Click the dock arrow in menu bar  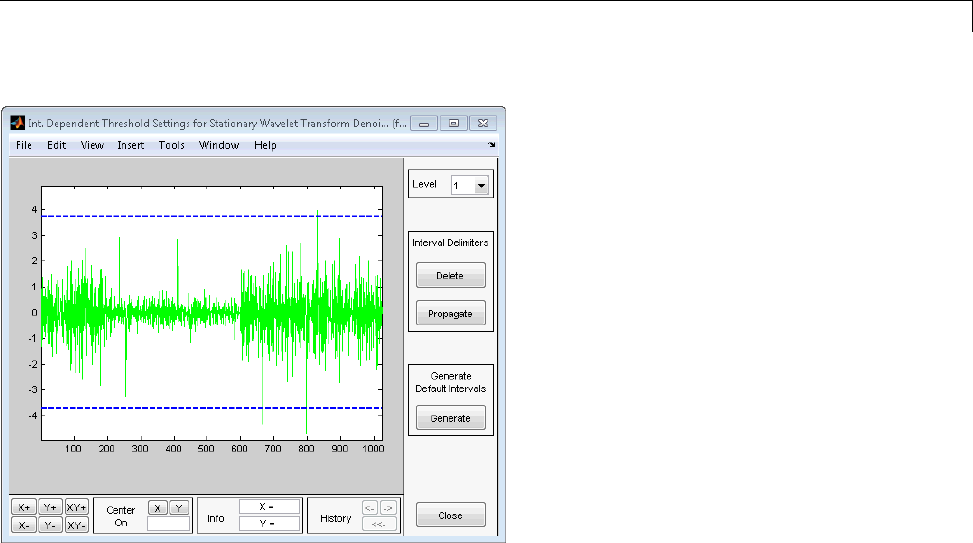pos(491,146)
